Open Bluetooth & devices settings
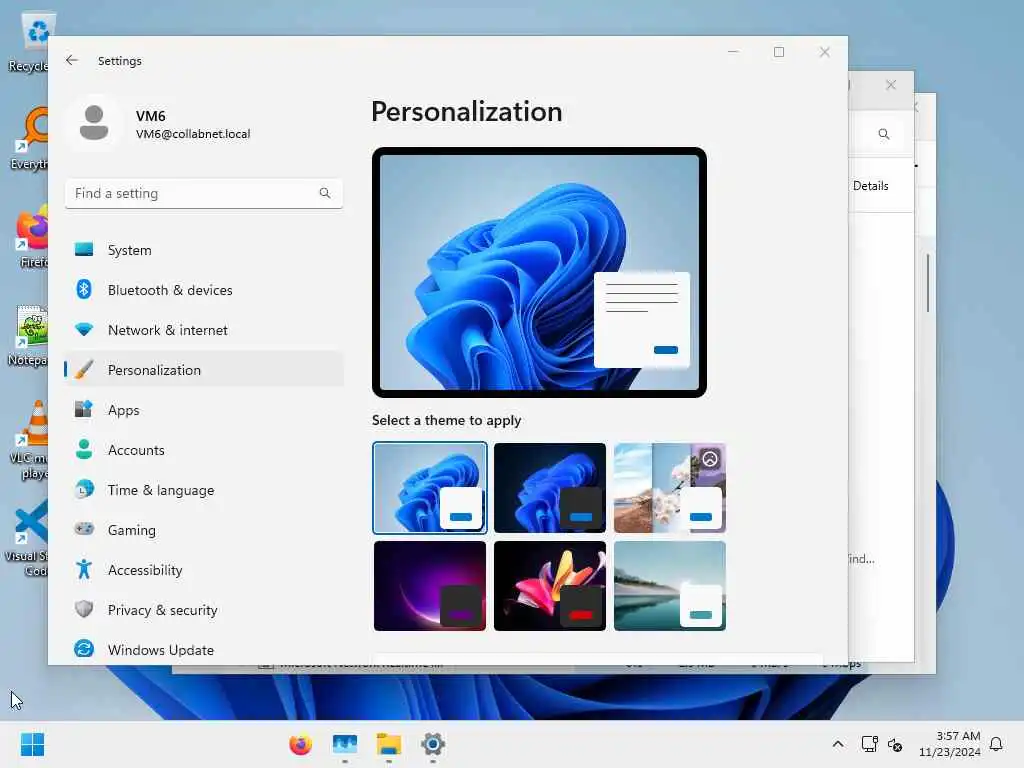The image size is (1024, 768). [204, 290]
